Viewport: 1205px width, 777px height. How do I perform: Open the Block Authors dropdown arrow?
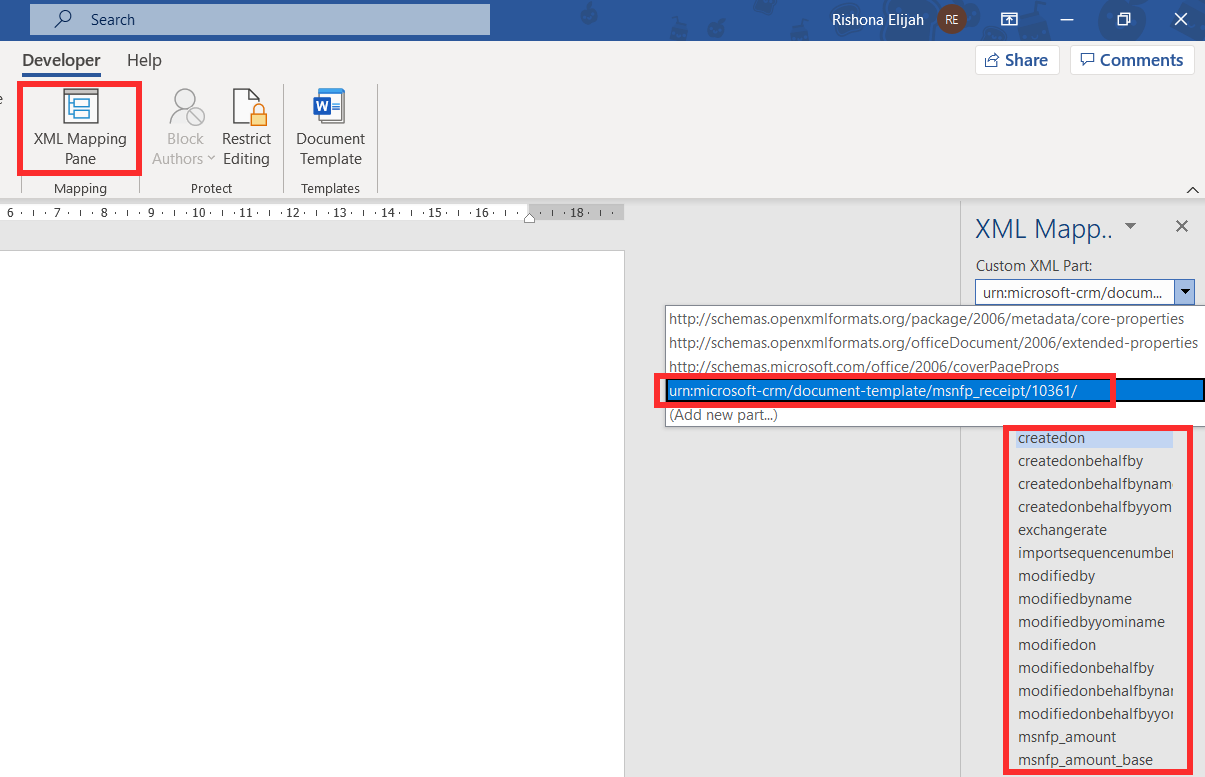coord(211,159)
